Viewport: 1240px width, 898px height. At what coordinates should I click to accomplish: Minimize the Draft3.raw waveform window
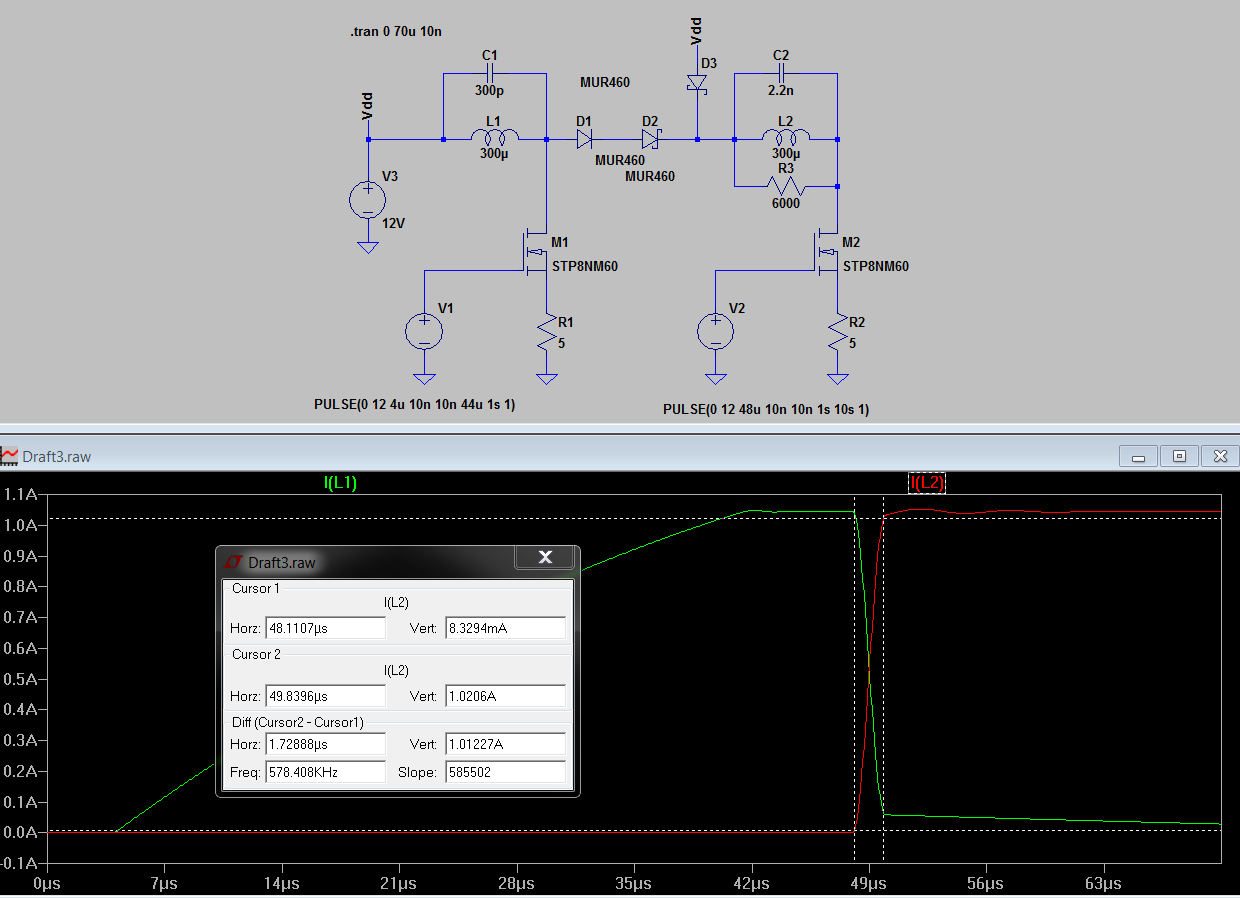1138,456
